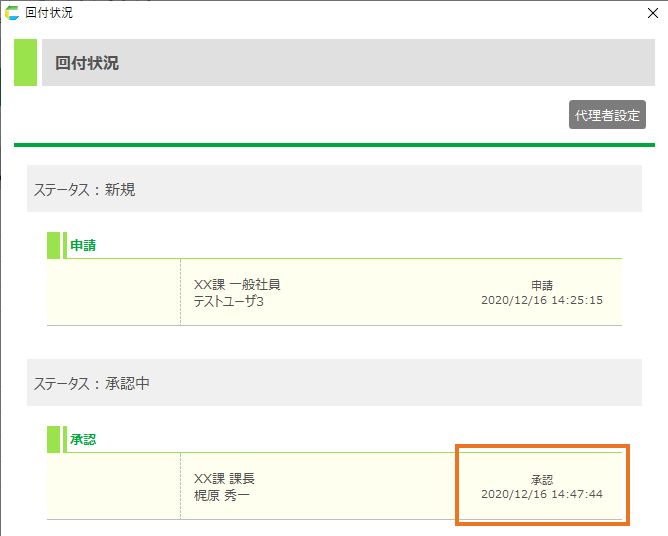
Task: Select the ステータス：承認中 status bar
Action: (x=334, y=383)
